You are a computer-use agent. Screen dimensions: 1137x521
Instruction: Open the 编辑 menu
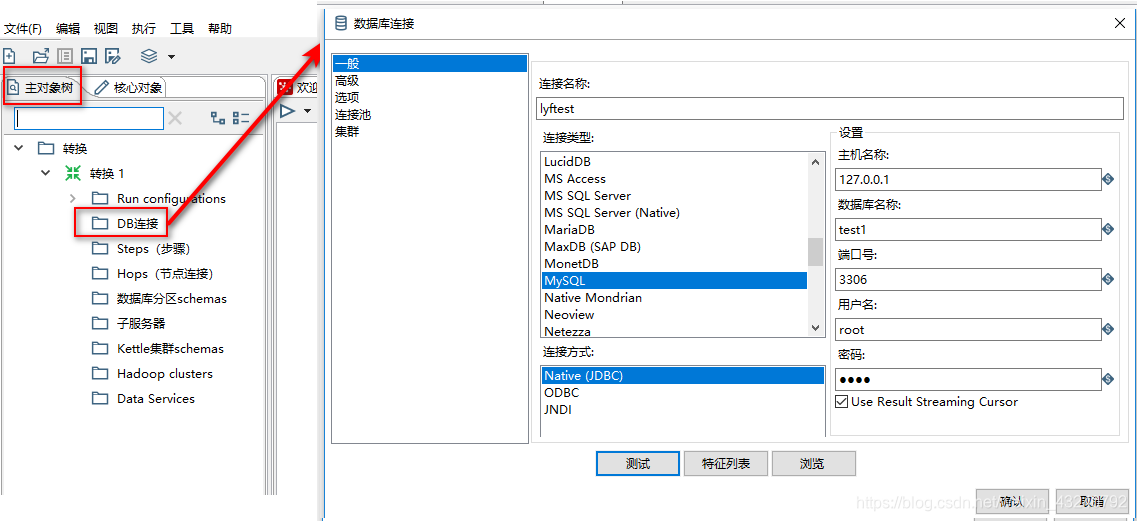pyautogui.click(x=68, y=29)
